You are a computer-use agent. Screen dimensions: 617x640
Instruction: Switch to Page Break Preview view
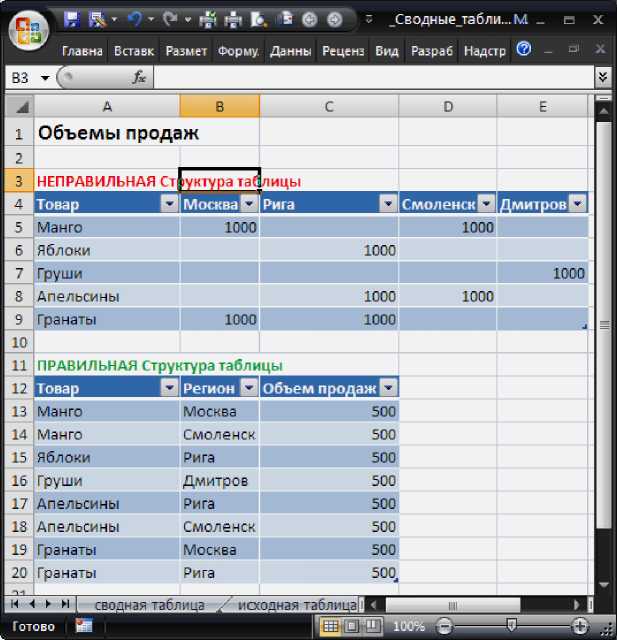[372, 626]
